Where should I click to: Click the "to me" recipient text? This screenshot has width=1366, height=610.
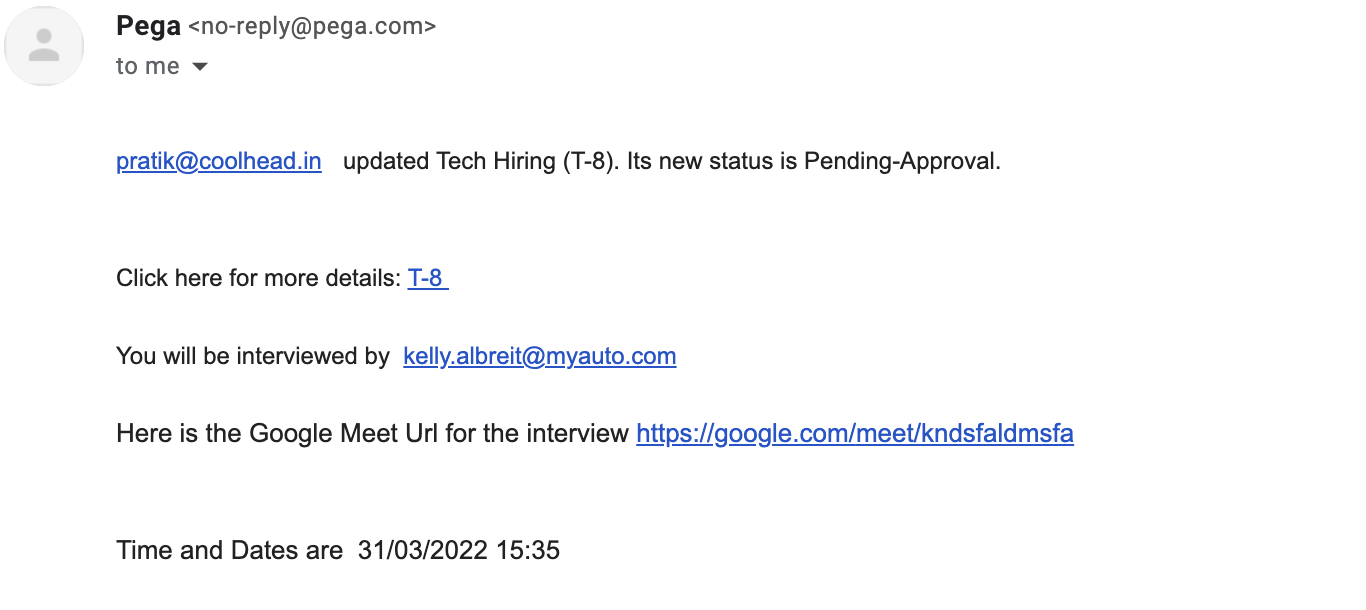[148, 66]
